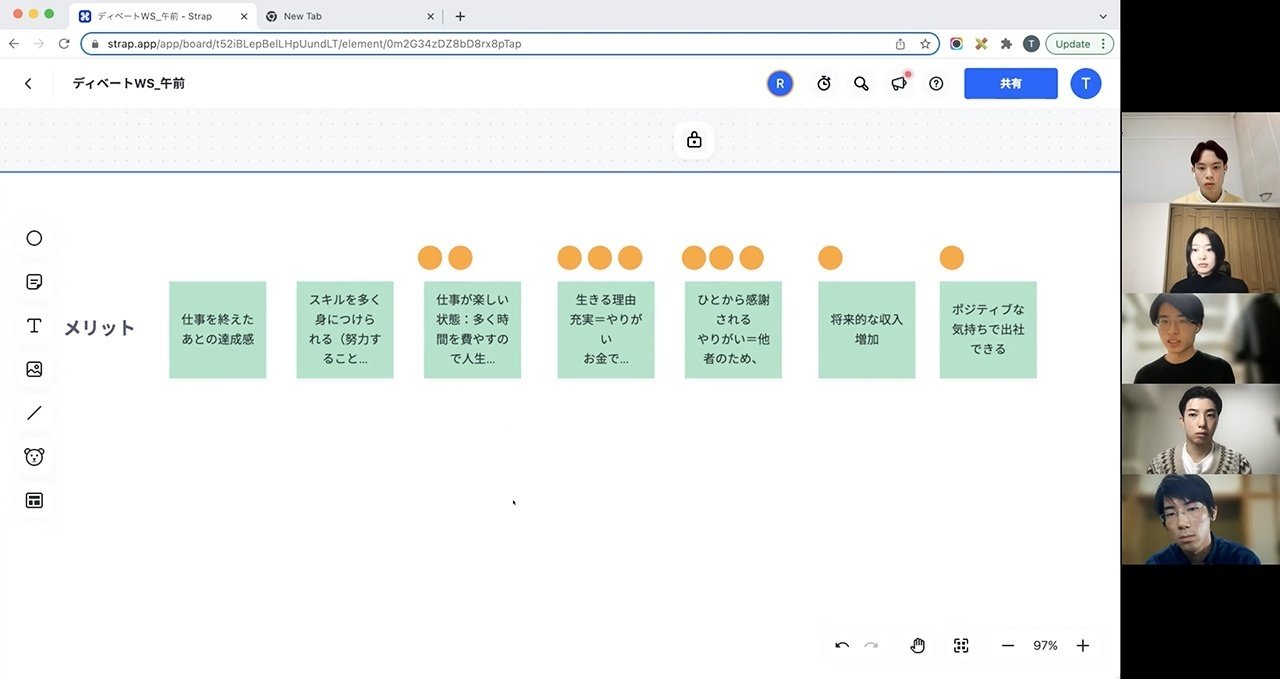Select the text tool in left toolbar
Viewport: 1280px width, 679px height.
34,325
